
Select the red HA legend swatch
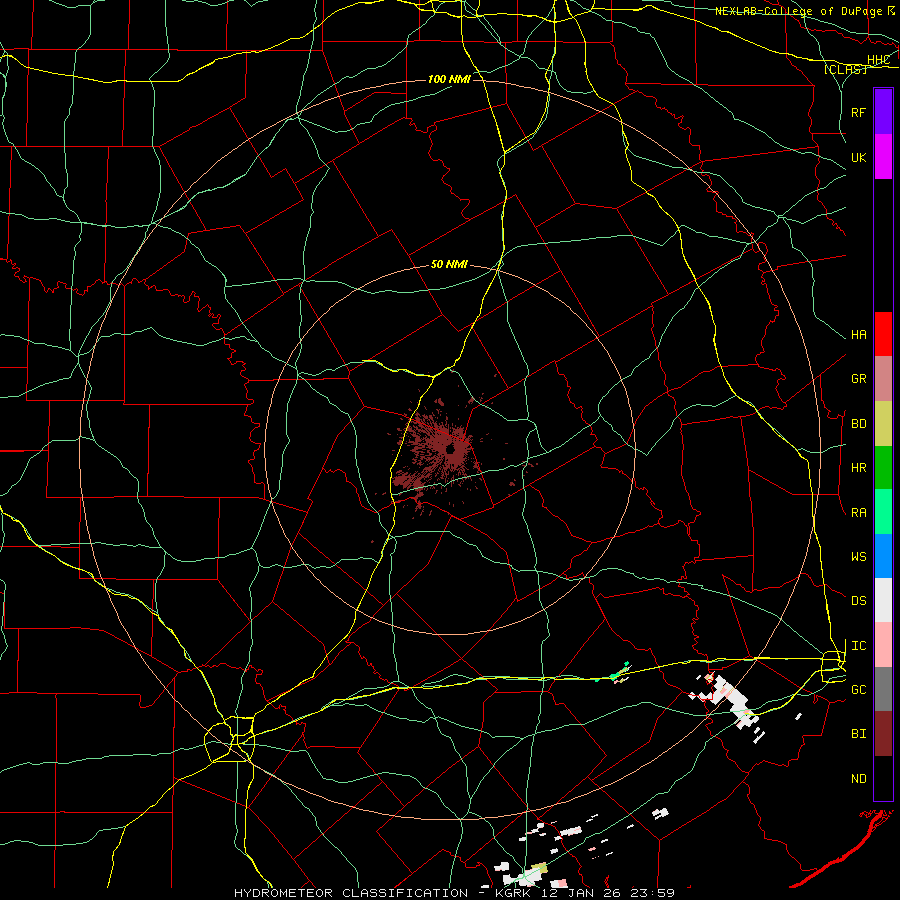coord(883,334)
